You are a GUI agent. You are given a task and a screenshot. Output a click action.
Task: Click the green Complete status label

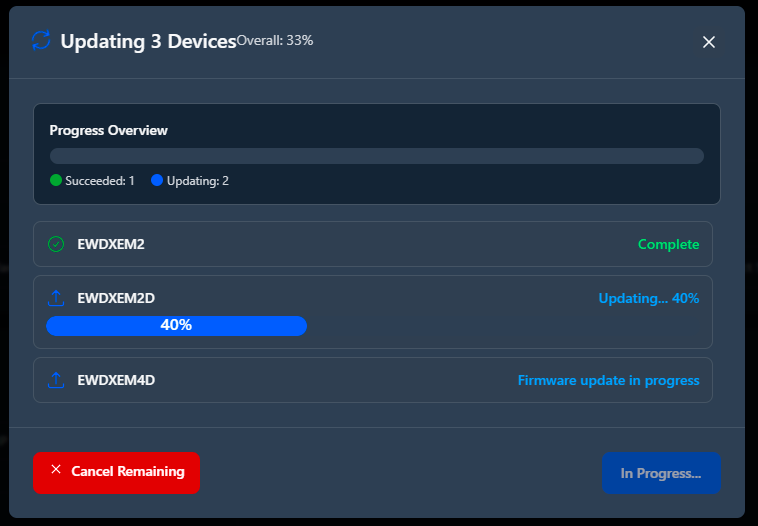[x=669, y=244]
